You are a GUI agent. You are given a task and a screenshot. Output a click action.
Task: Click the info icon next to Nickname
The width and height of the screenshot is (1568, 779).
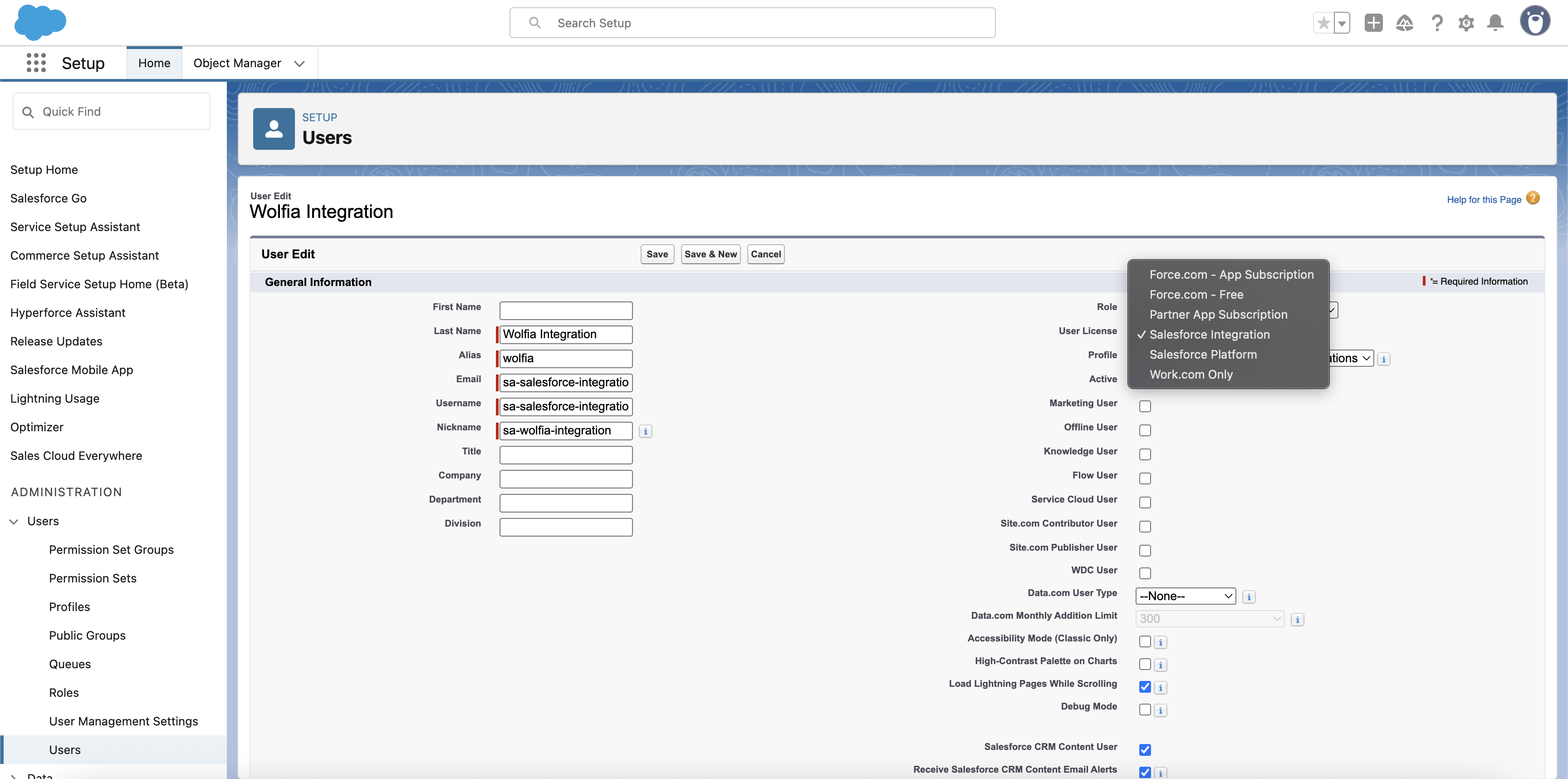tap(645, 431)
